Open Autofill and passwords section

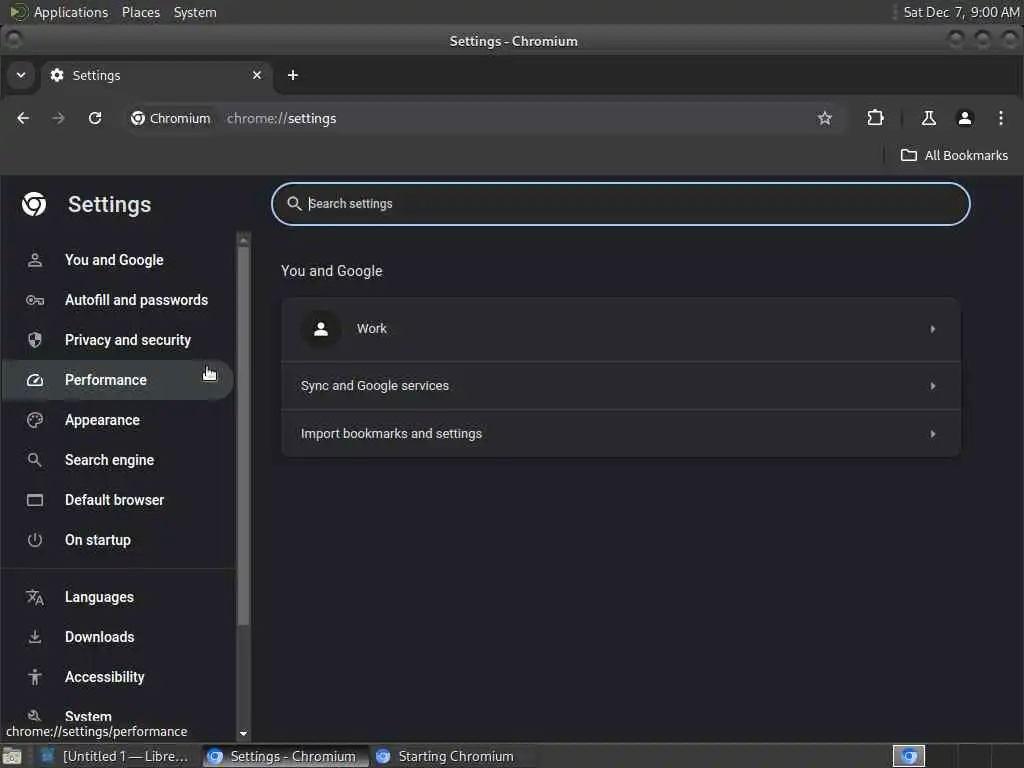pos(118,300)
